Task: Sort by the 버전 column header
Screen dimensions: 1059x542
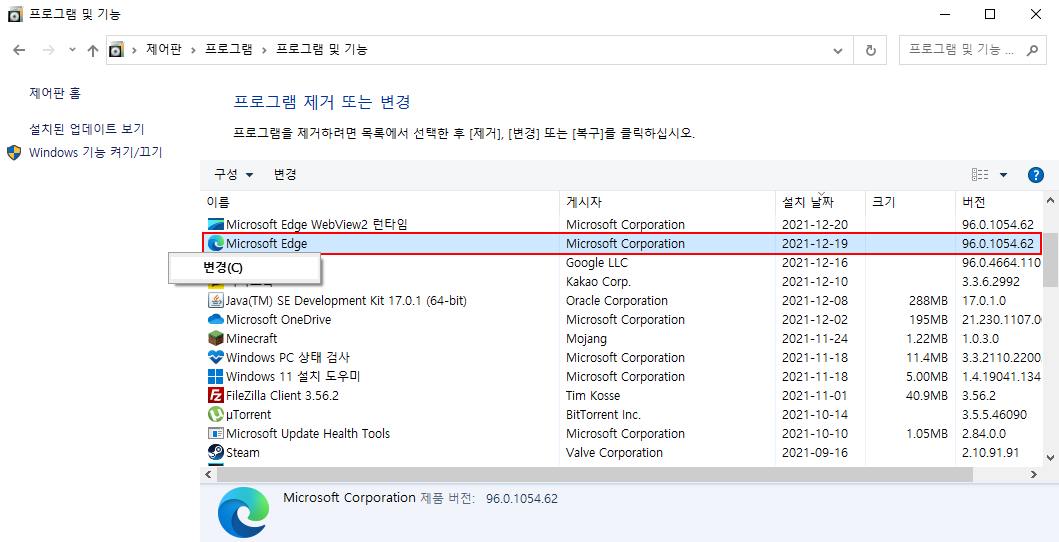Action: [1000, 202]
